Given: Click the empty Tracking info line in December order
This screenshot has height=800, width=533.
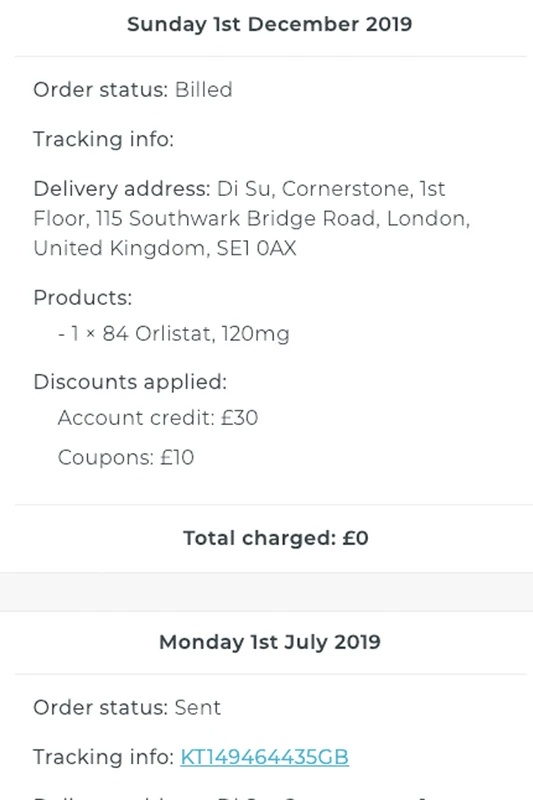Looking at the screenshot, I should click(x=104, y=139).
